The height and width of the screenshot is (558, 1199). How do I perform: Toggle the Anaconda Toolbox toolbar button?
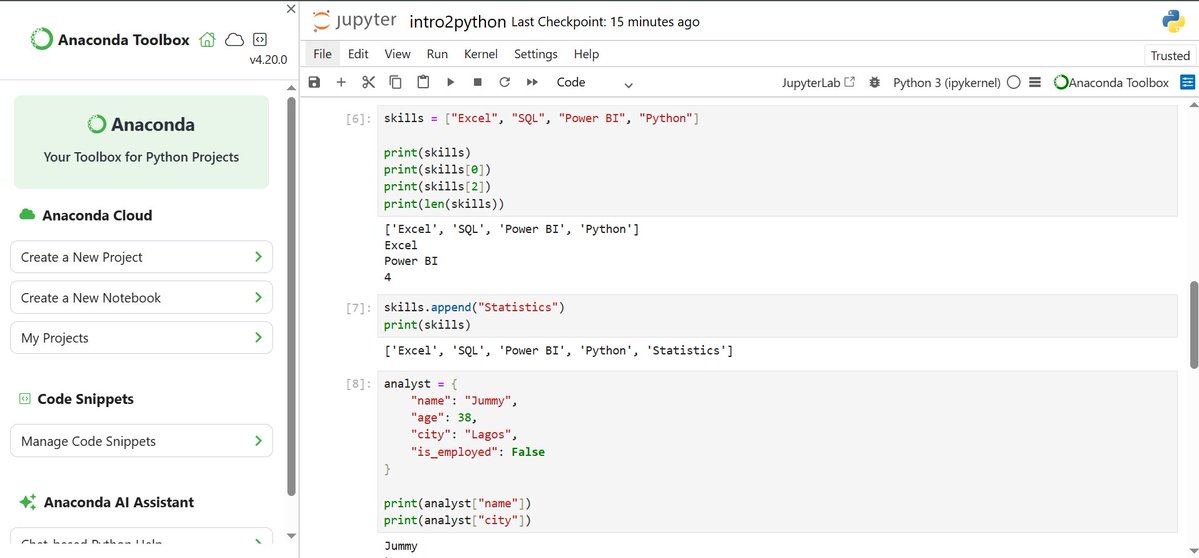1111,83
